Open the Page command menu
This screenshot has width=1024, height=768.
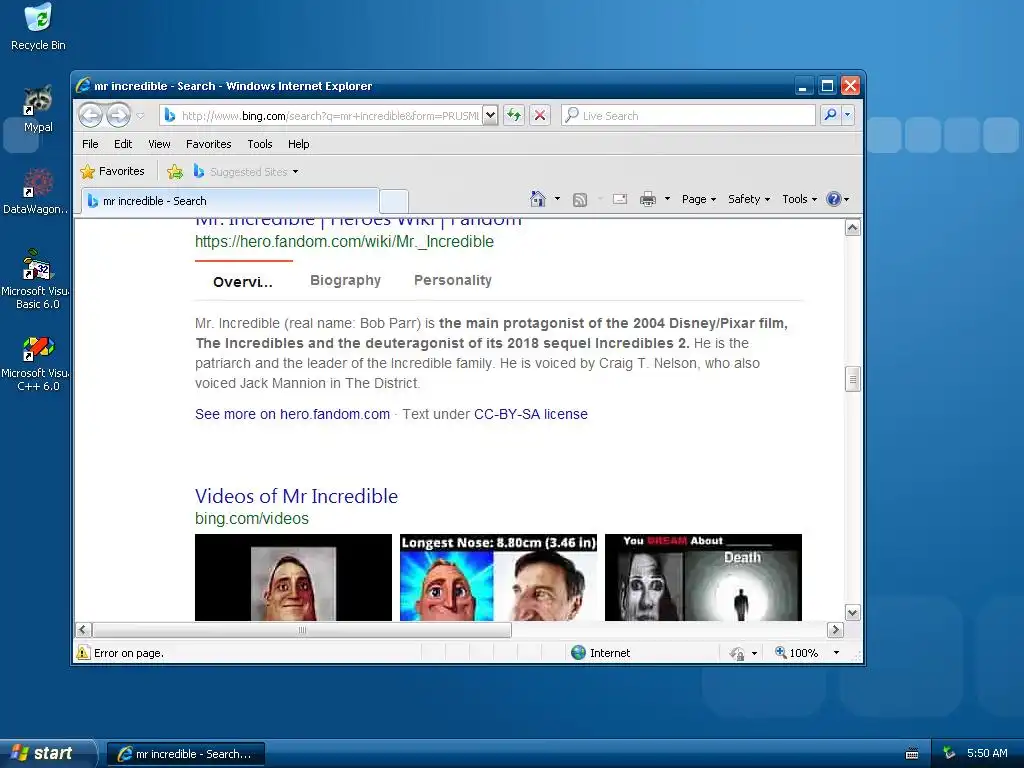click(x=699, y=199)
